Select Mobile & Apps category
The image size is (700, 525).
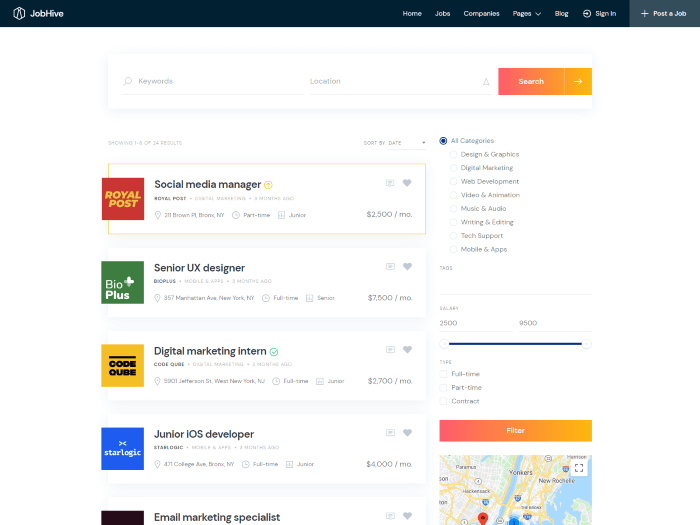pyautogui.click(x=453, y=250)
